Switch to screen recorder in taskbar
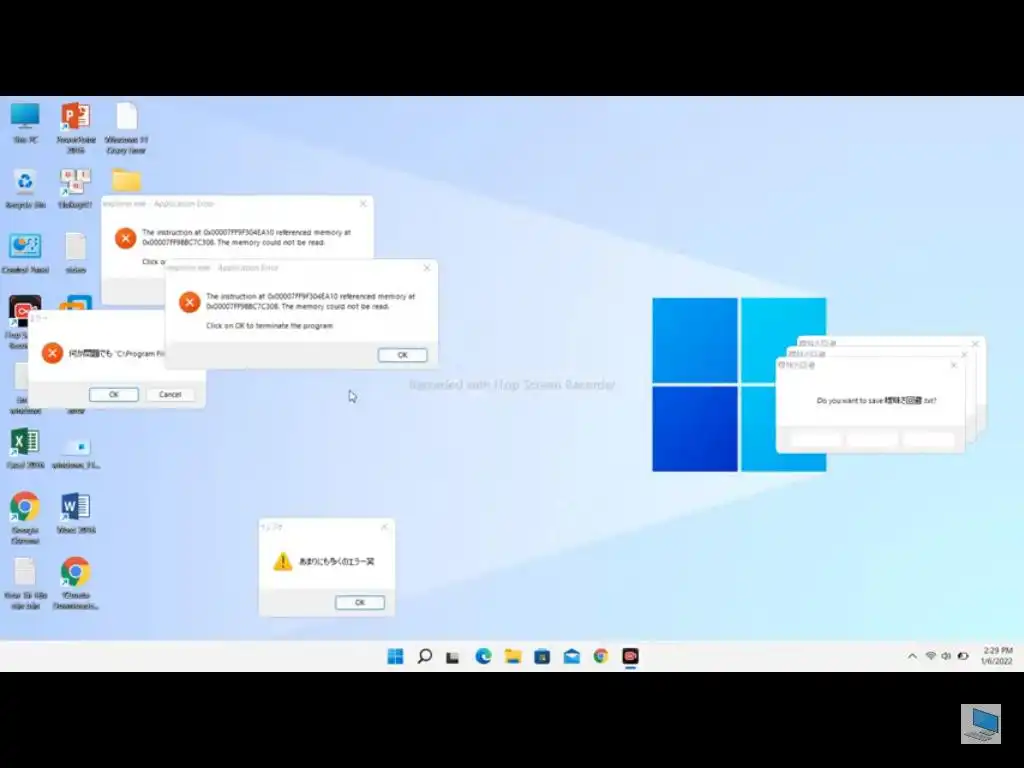Viewport: 1024px width, 768px height. [630, 656]
